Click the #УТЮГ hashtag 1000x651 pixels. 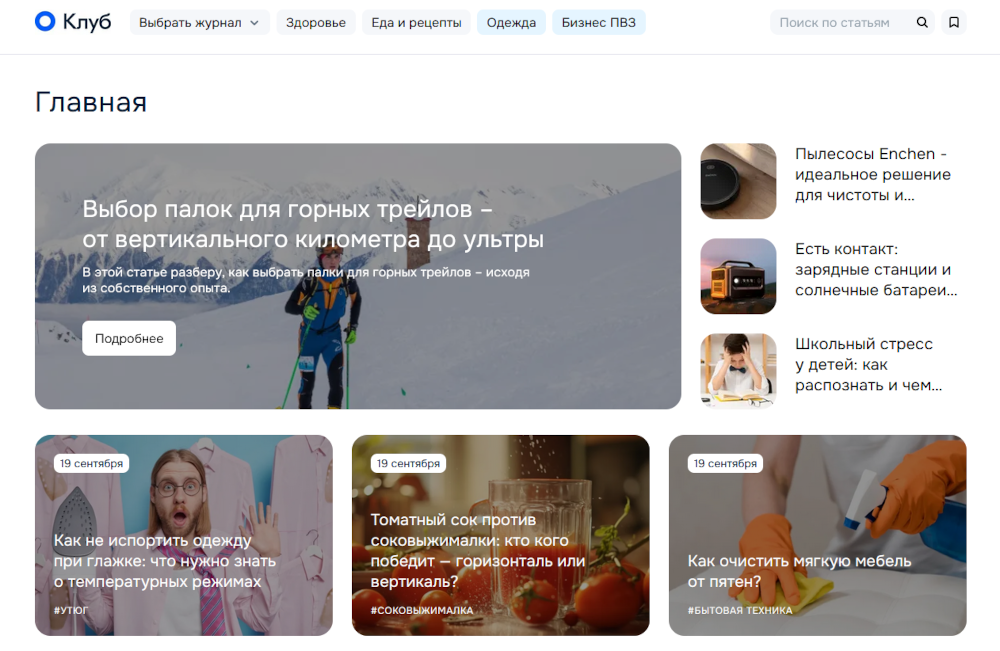tap(71, 610)
